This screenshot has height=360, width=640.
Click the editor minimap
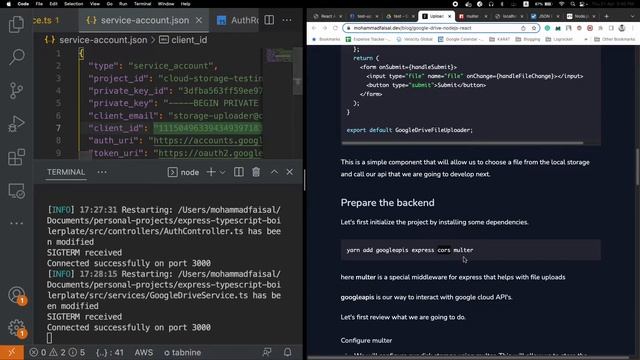point(279,56)
